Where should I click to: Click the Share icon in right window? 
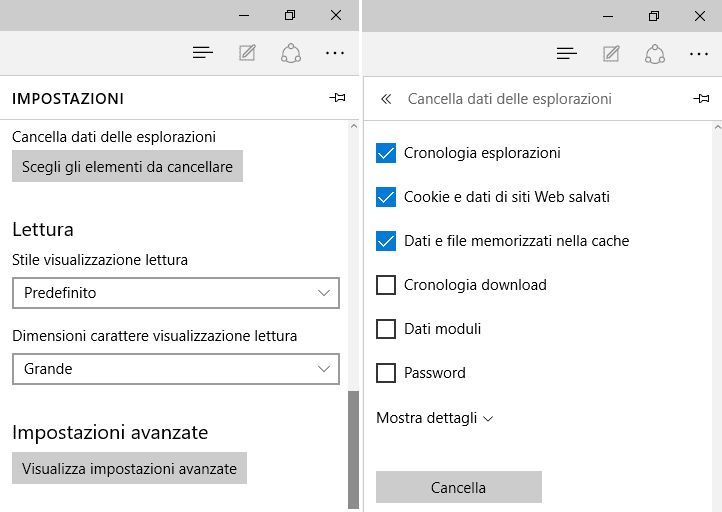(x=655, y=54)
